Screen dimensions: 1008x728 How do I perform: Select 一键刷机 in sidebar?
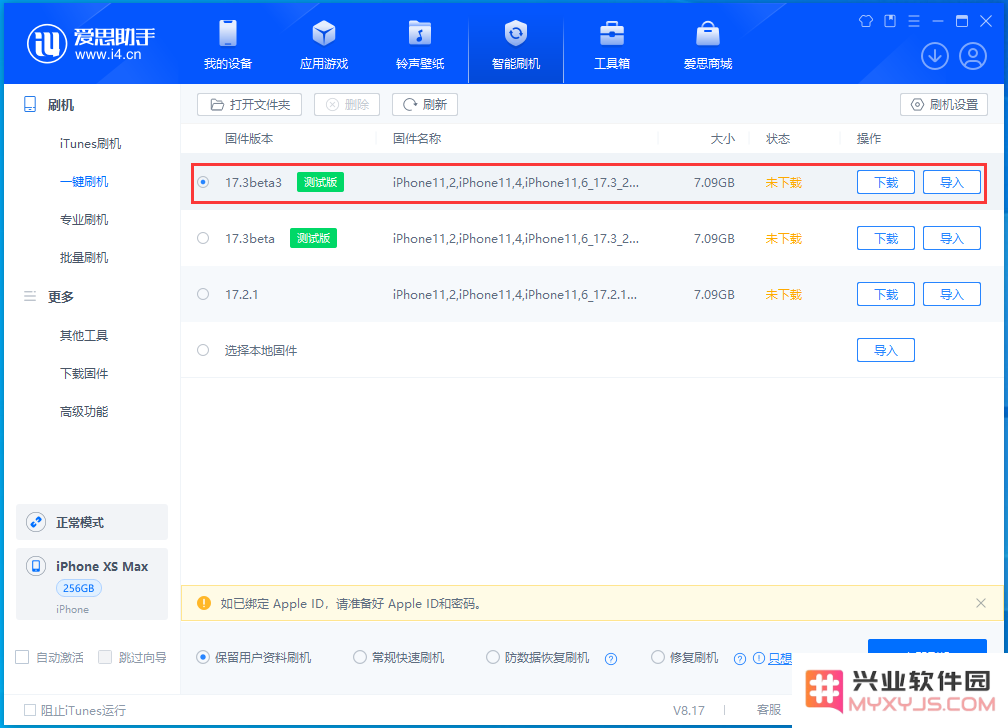click(84, 181)
